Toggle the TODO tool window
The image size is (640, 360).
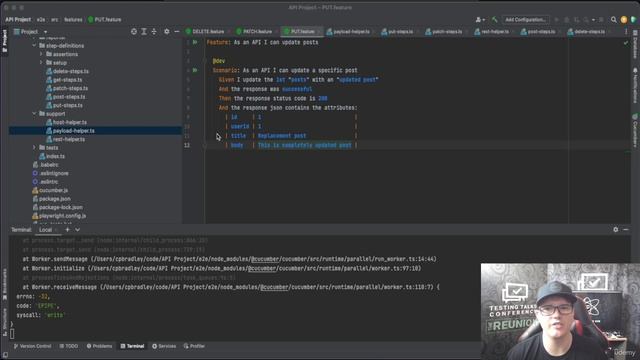(69, 346)
